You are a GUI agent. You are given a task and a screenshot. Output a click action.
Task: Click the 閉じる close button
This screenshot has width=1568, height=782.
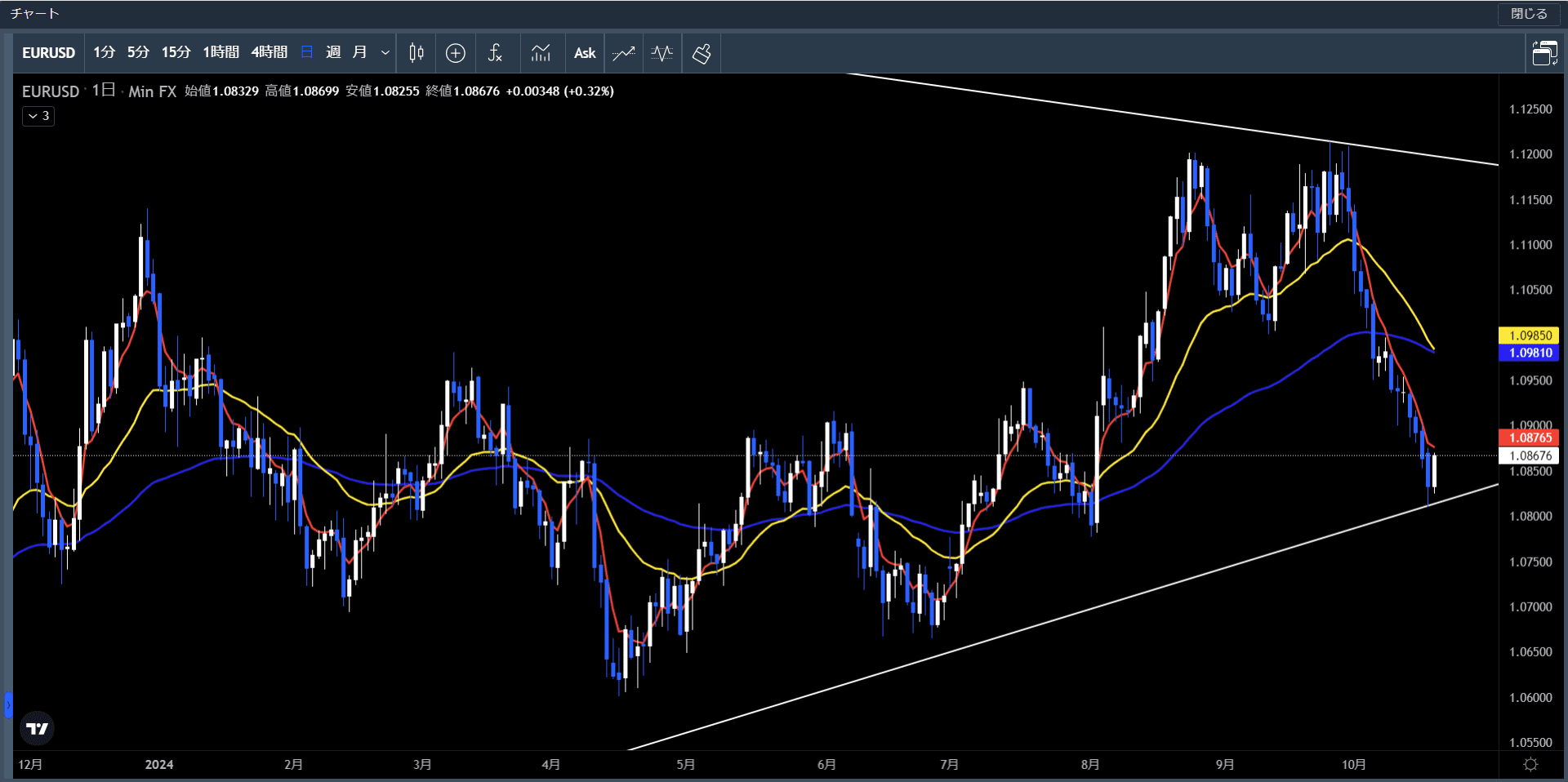coord(1529,14)
